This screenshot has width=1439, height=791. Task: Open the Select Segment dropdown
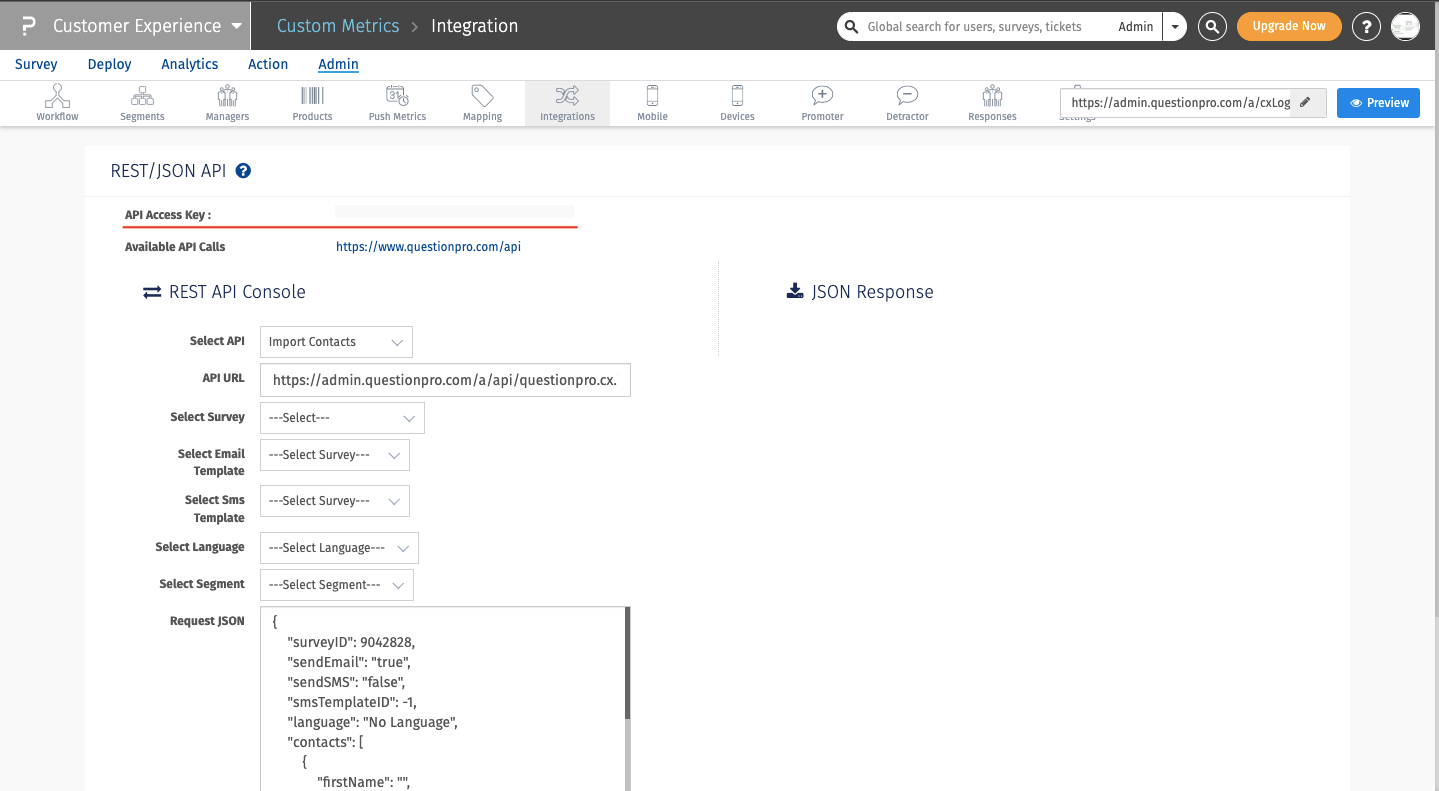[336, 584]
